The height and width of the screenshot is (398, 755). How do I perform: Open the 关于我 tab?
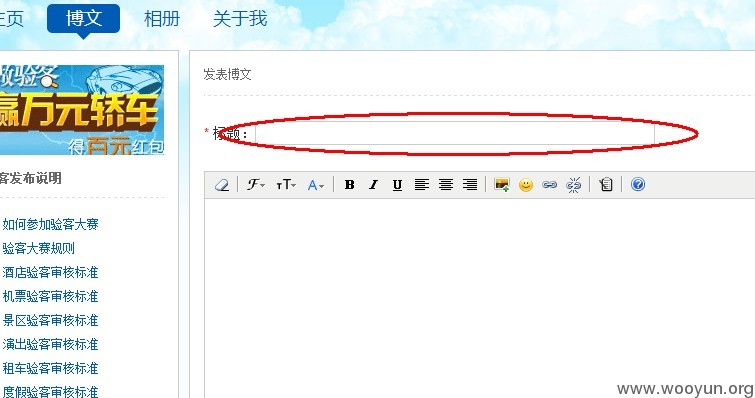pyautogui.click(x=240, y=19)
